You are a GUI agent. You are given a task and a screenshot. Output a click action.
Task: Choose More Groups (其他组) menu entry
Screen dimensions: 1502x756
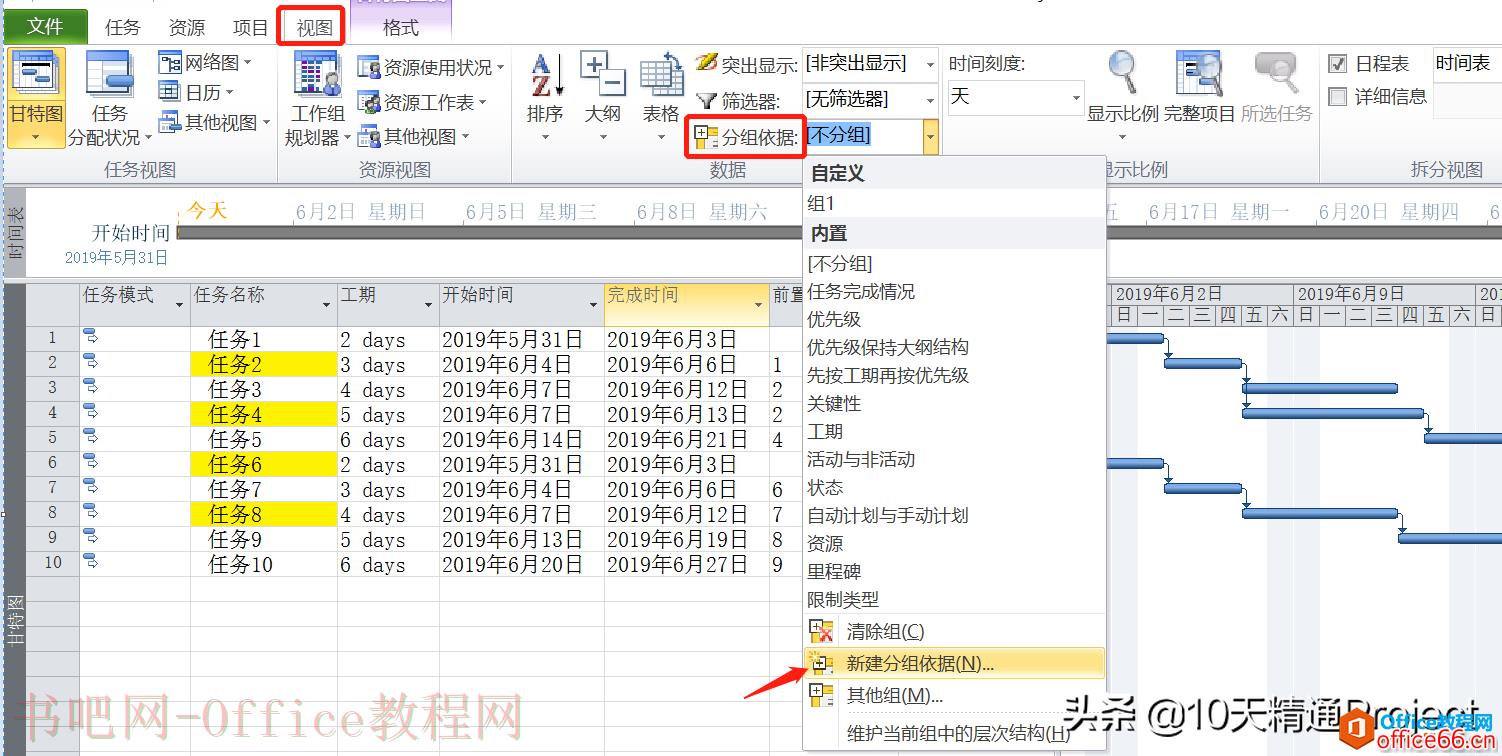[955, 696]
